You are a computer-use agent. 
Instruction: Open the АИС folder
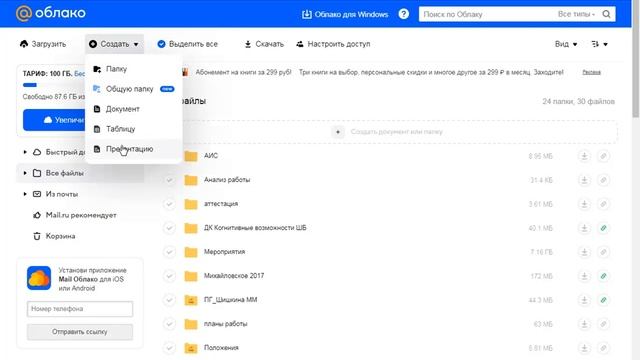(211, 156)
